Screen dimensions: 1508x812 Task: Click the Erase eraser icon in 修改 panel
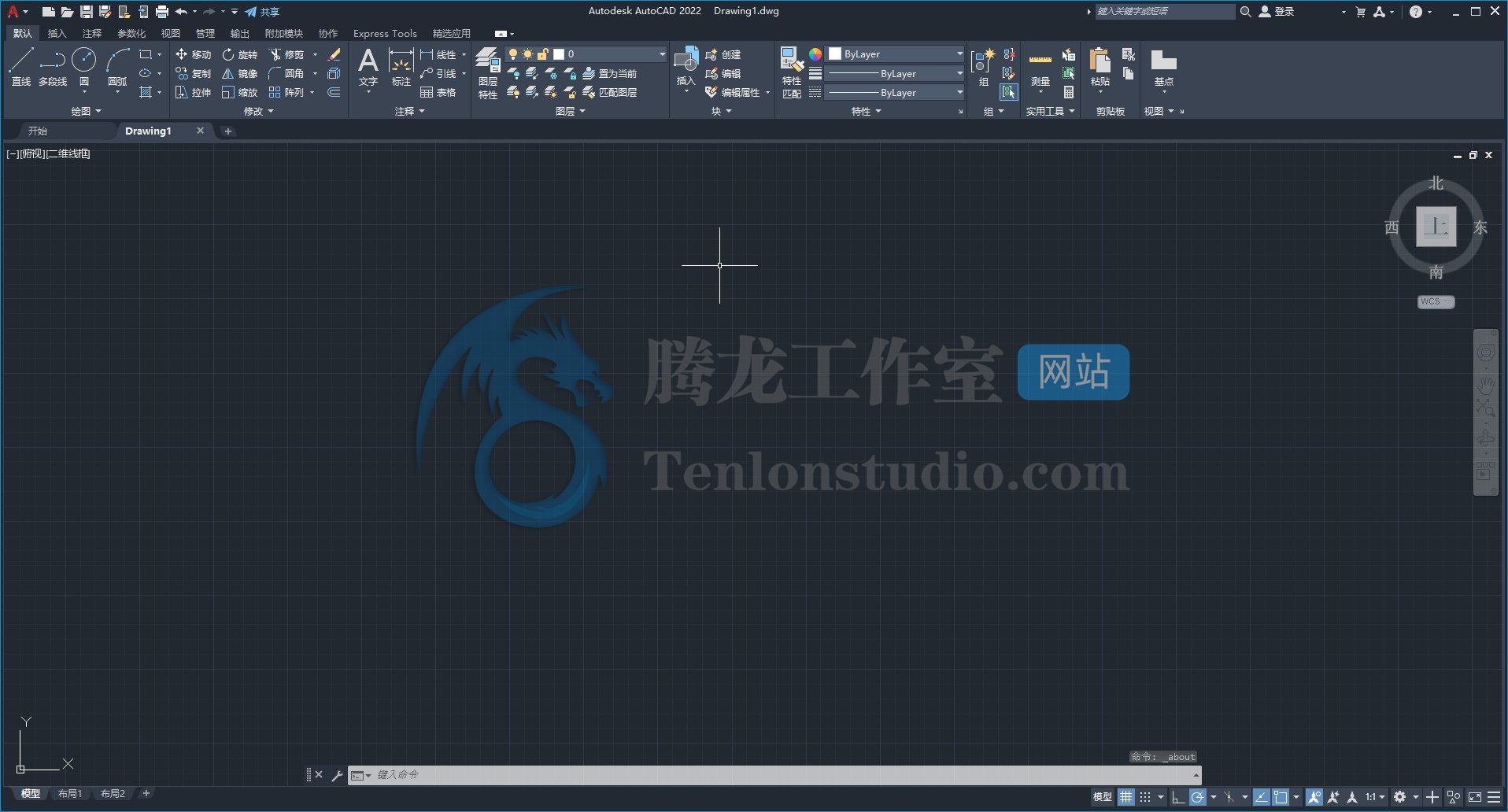(334, 54)
